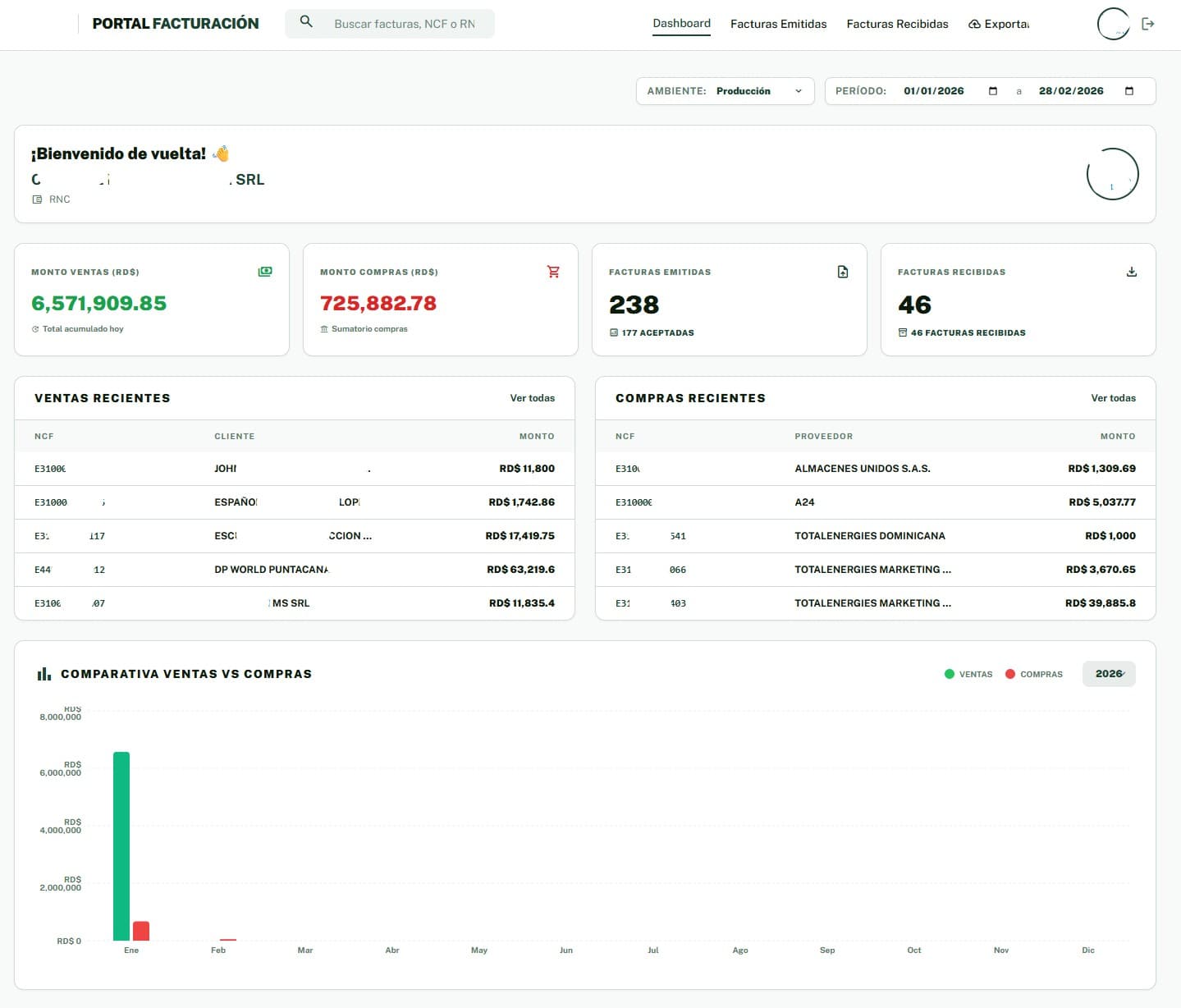Focus the Buscar facturas search field
This screenshot has height=1008, width=1181.
coord(405,24)
